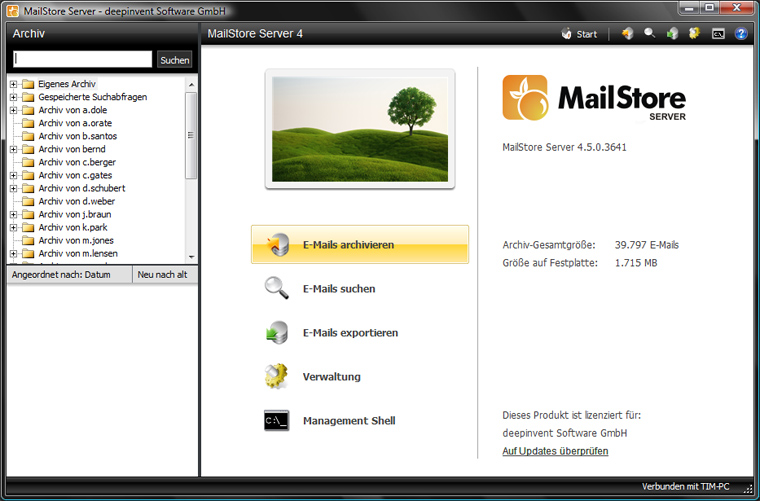Select Archiv von m.lensen in the tree
Image resolution: width=760 pixels, height=501 pixels.
78,254
